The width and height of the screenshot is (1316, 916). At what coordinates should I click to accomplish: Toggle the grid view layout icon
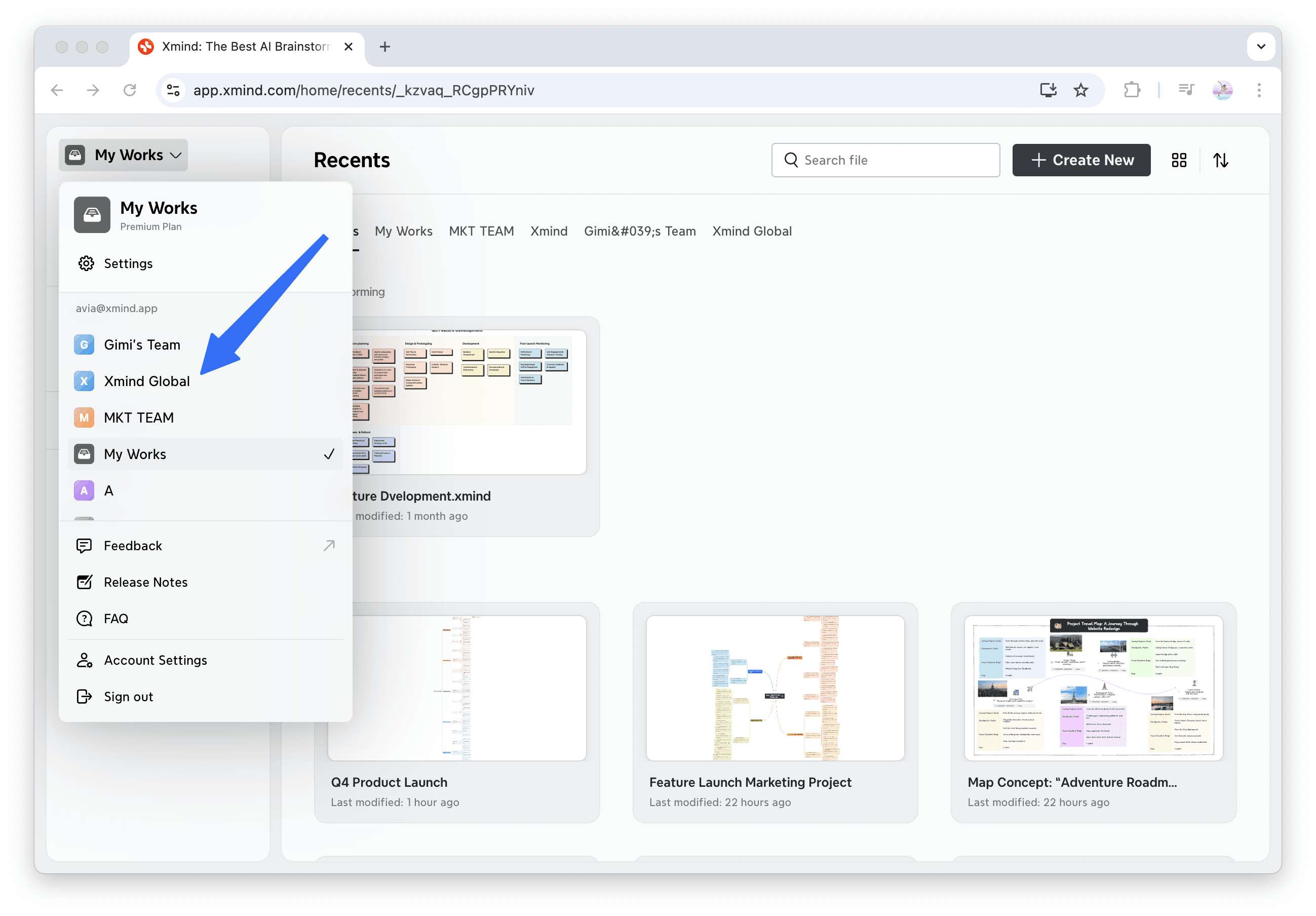click(x=1178, y=160)
